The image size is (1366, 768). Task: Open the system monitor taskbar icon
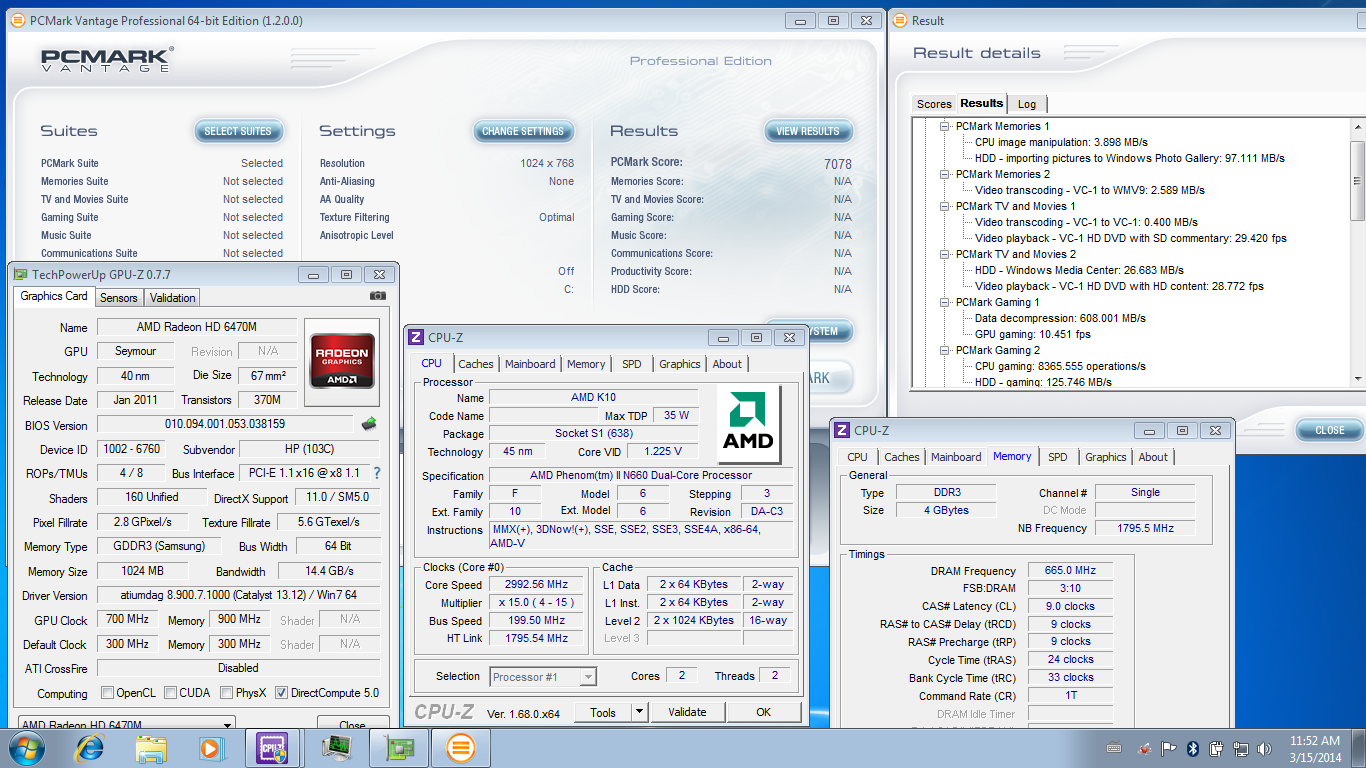tap(336, 747)
